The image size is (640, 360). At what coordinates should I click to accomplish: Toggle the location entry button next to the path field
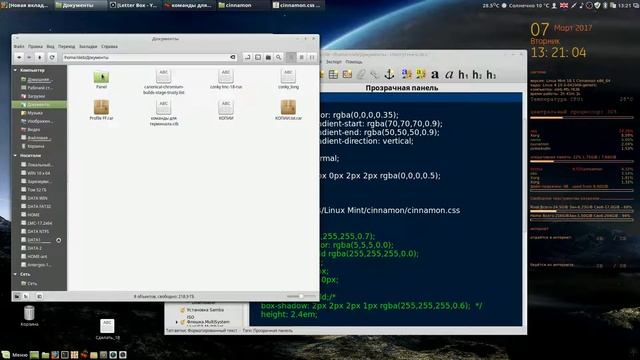click(x=247, y=58)
